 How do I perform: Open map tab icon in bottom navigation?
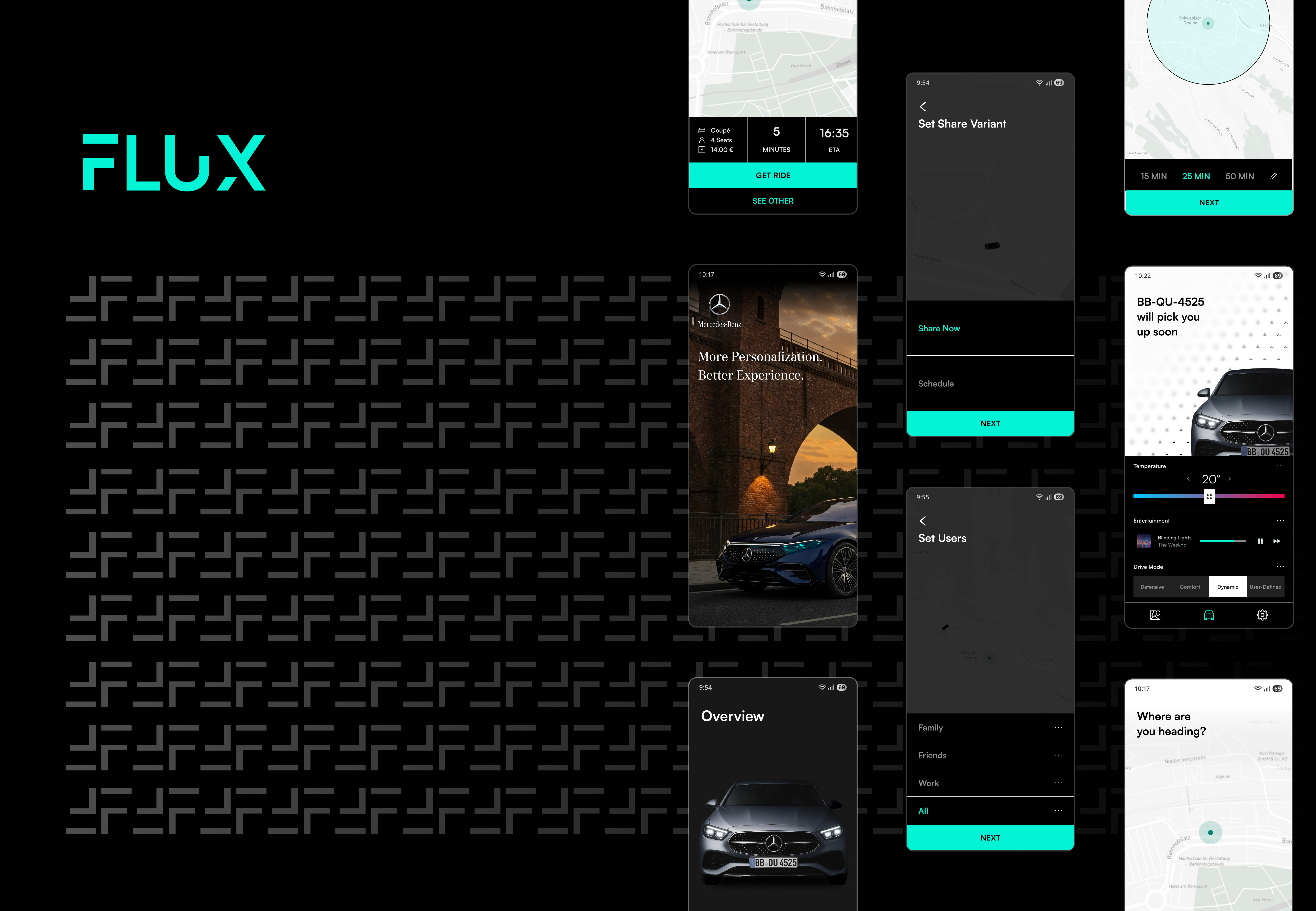click(1155, 615)
